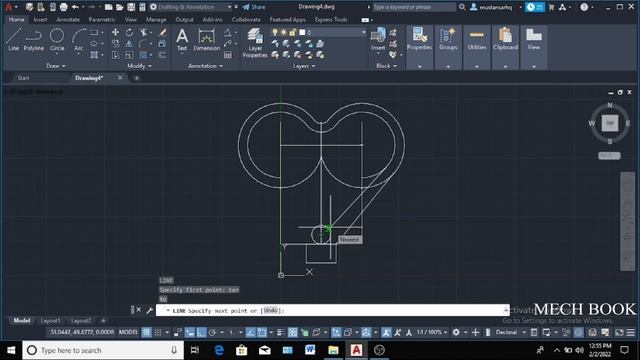Open the Layer Properties manager

[x=255, y=43]
